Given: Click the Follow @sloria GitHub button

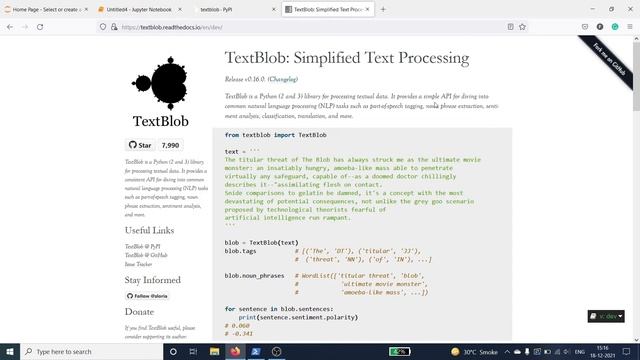Looking at the screenshot, I should pos(147,296).
